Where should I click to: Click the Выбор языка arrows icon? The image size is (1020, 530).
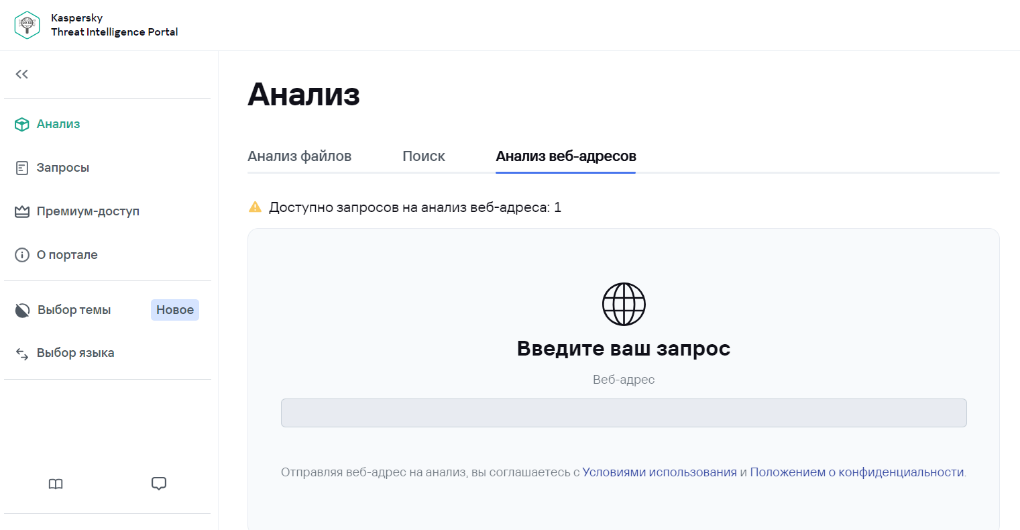point(22,353)
